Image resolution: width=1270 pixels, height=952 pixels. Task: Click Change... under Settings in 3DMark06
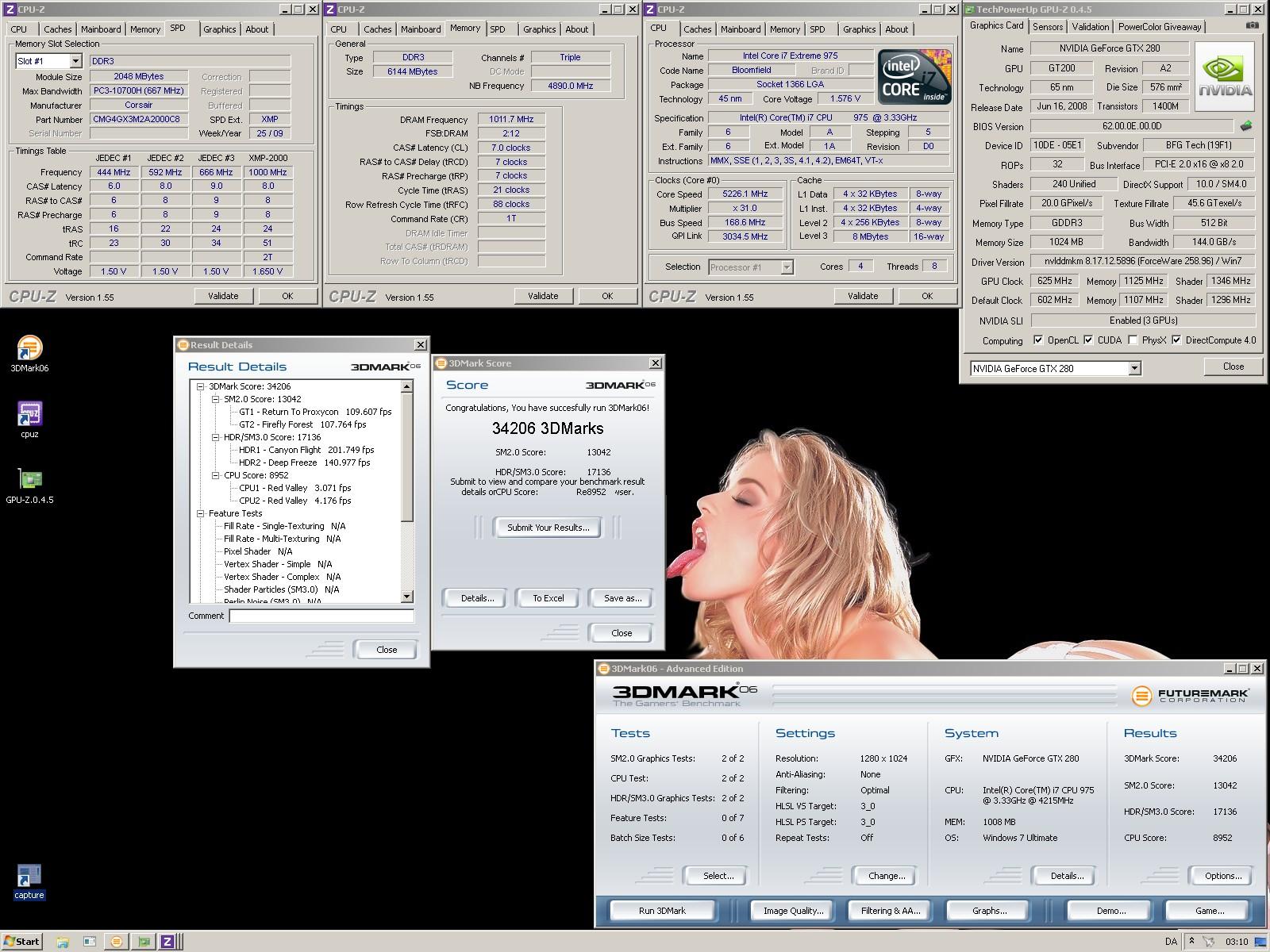(x=887, y=876)
